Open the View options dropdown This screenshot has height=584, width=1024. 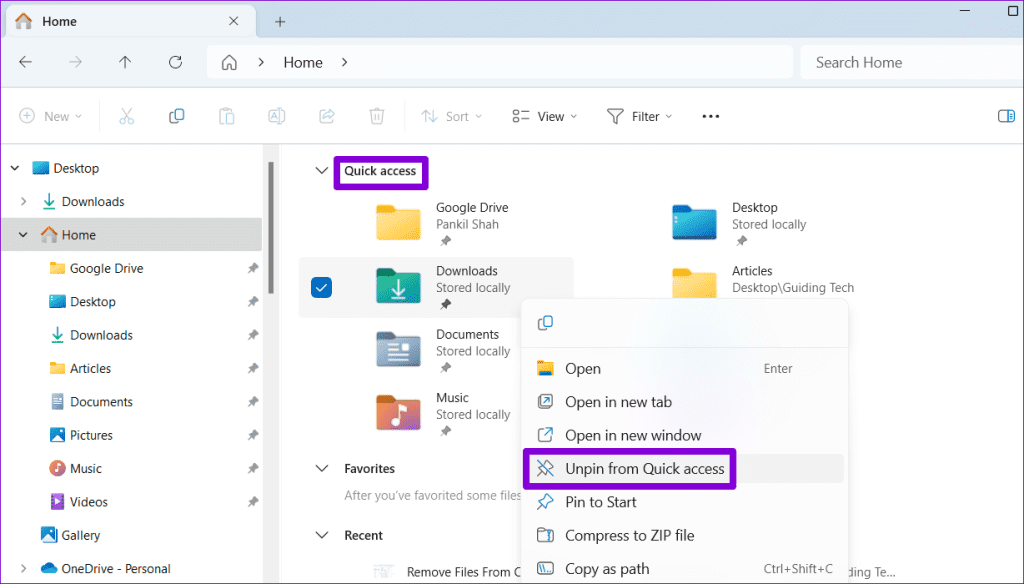point(543,116)
